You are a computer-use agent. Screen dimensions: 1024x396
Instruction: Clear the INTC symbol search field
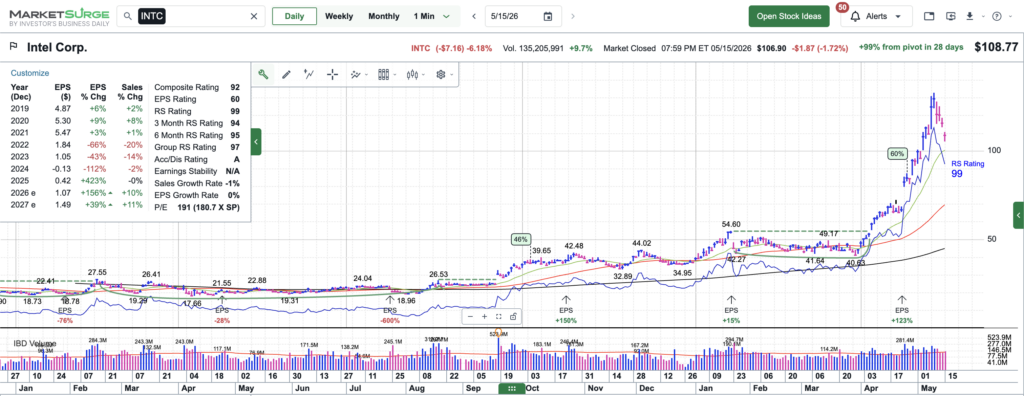[x=254, y=16]
